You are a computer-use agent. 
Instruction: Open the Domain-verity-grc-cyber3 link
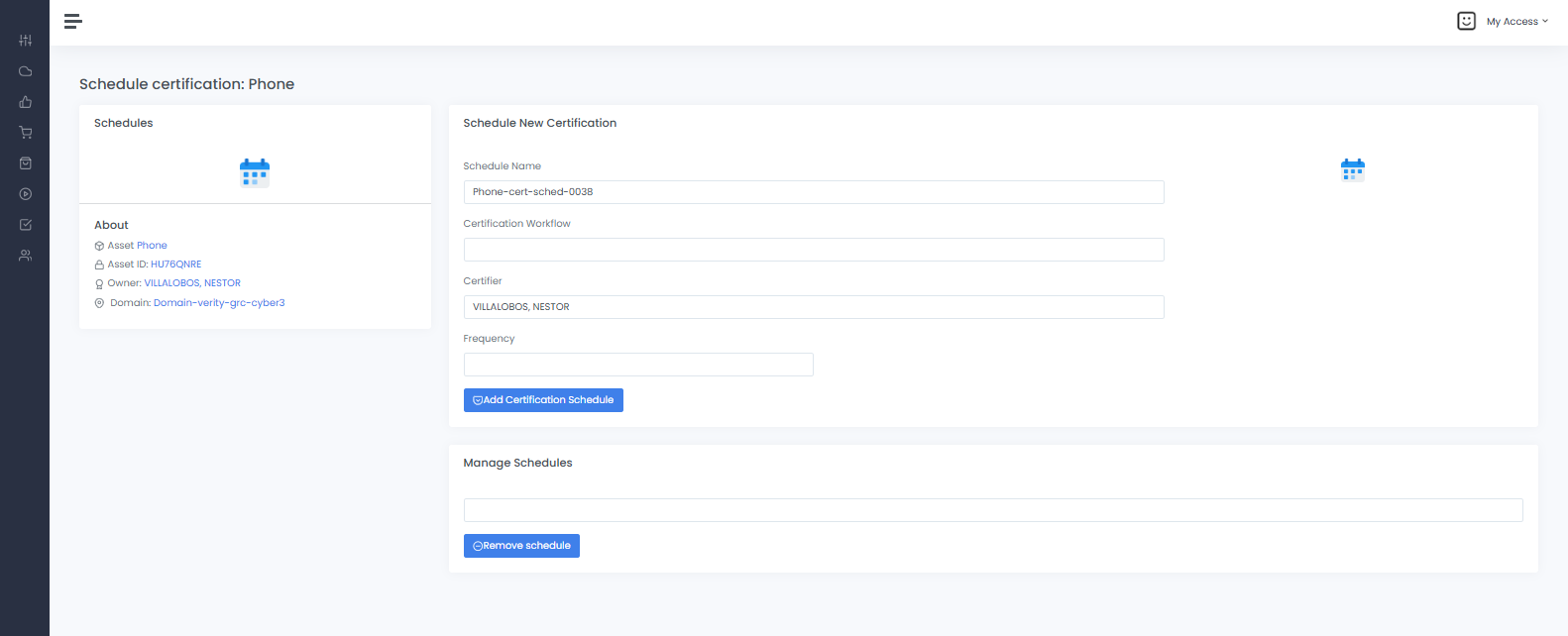pos(219,303)
